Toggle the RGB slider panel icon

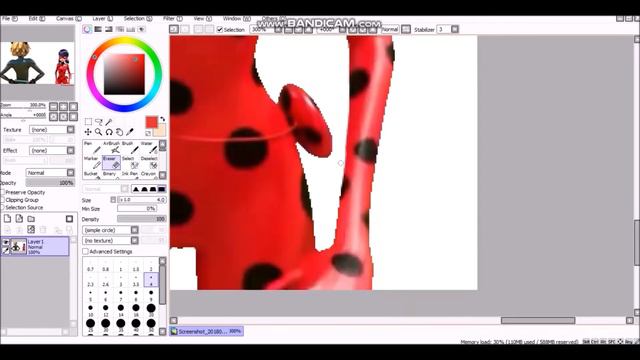[98, 29]
